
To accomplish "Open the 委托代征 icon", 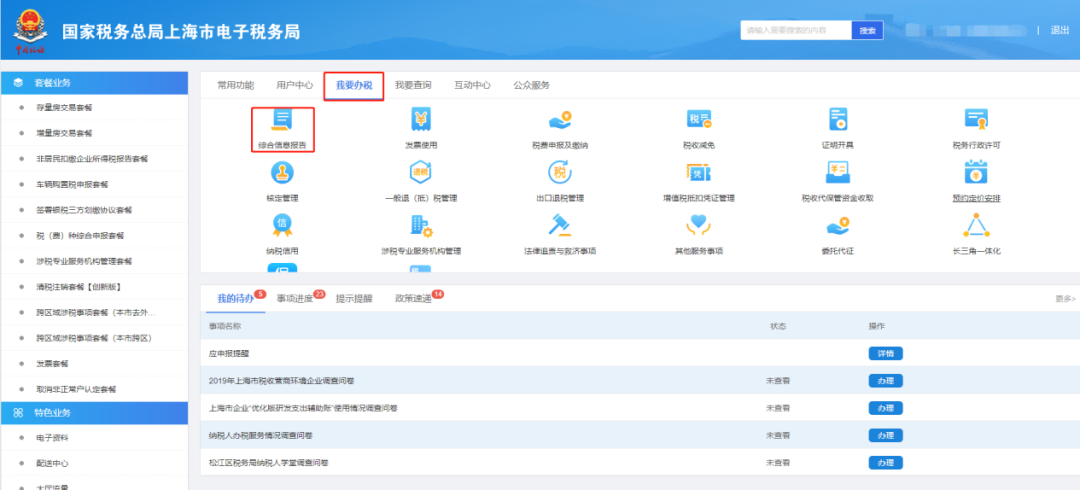I will pyautogui.click(x=838, y=225).
